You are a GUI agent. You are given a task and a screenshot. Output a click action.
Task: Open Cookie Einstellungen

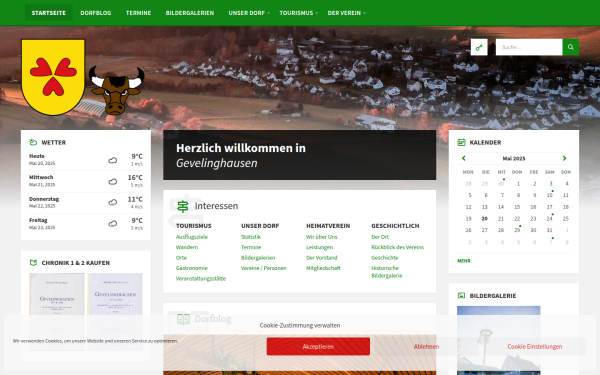535,346
